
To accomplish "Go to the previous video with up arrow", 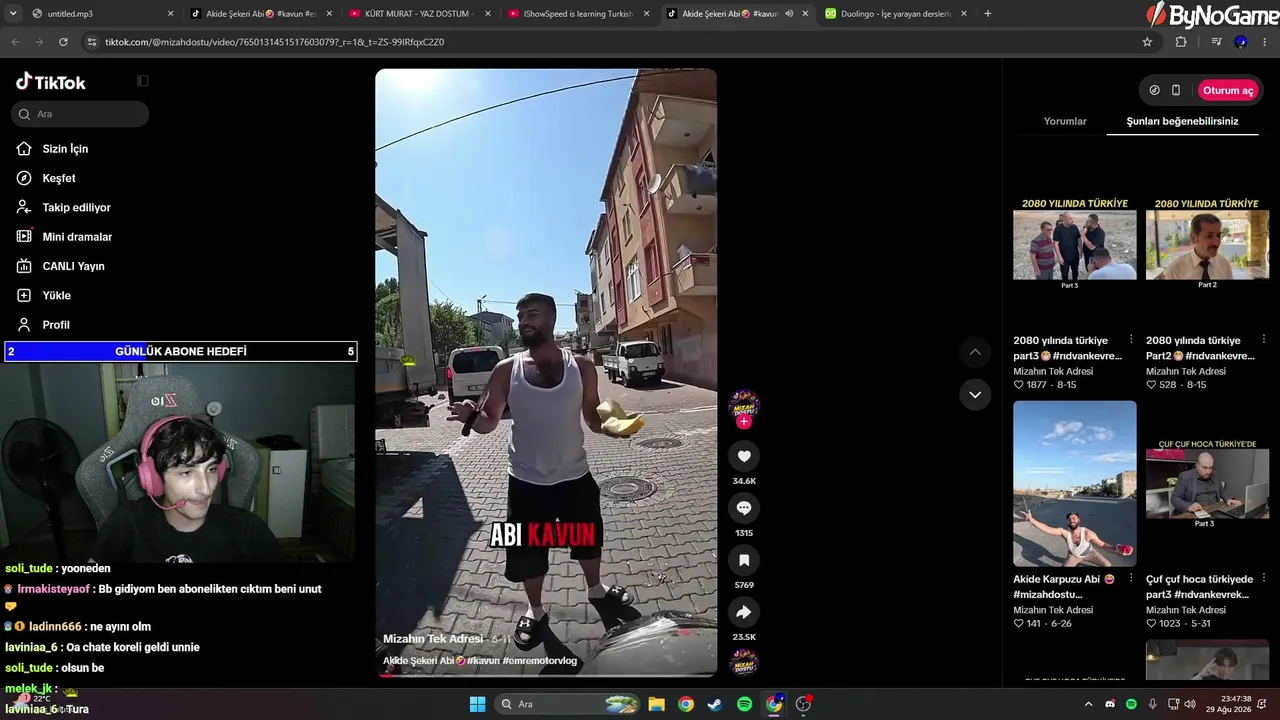I will click(x=975, y=352).
